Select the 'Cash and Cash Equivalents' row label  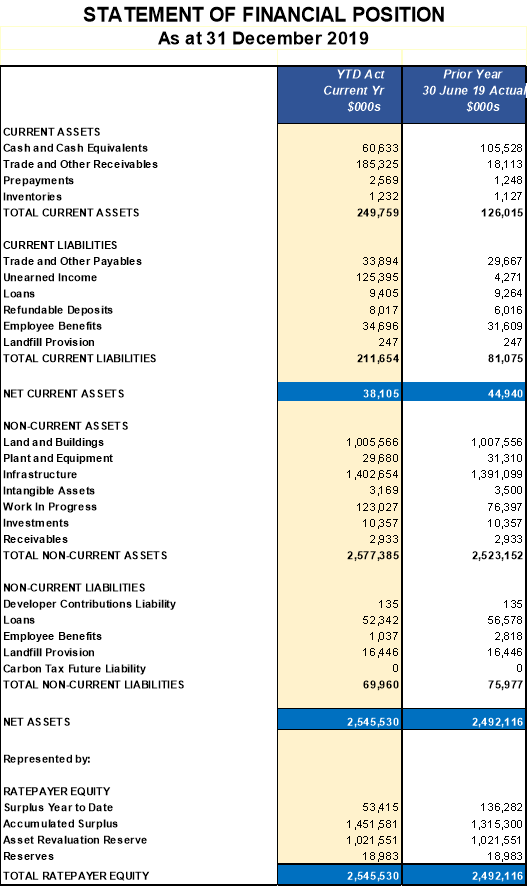coord(75,148)
